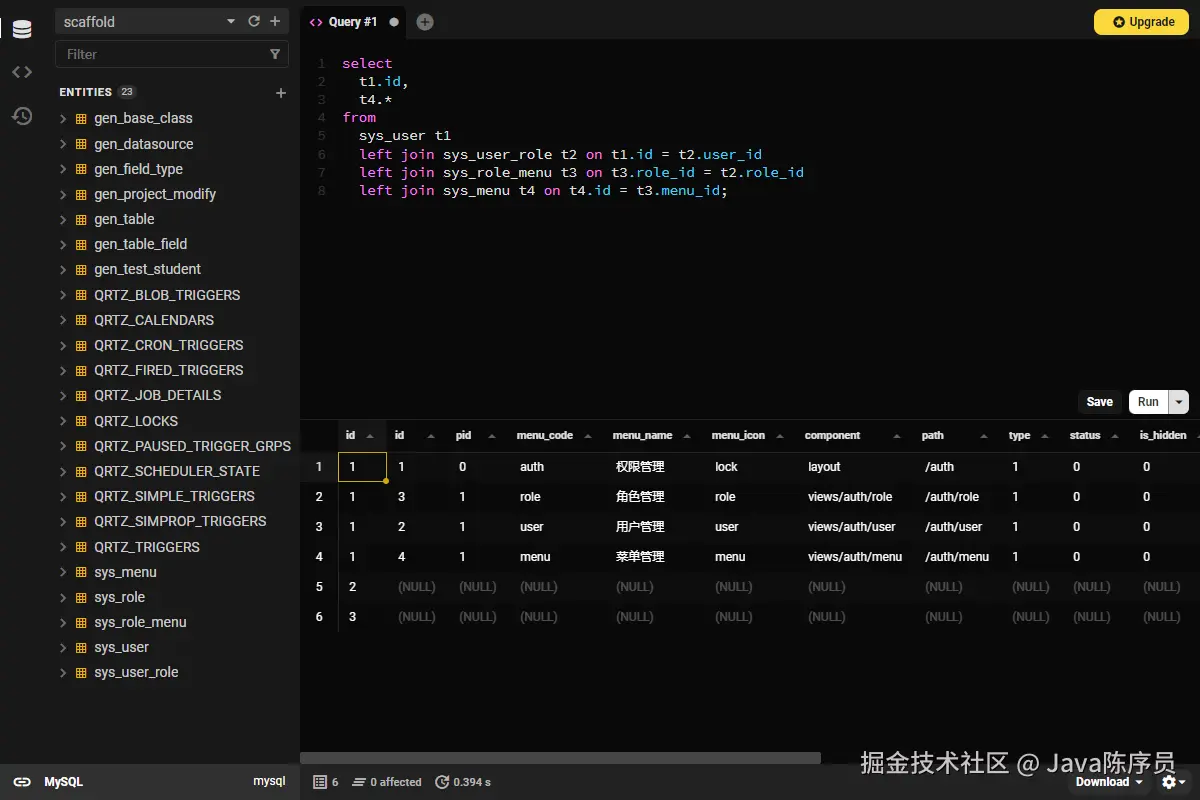Save the current query
This screenshot has width=1200, height=800.
(1100, 402)
